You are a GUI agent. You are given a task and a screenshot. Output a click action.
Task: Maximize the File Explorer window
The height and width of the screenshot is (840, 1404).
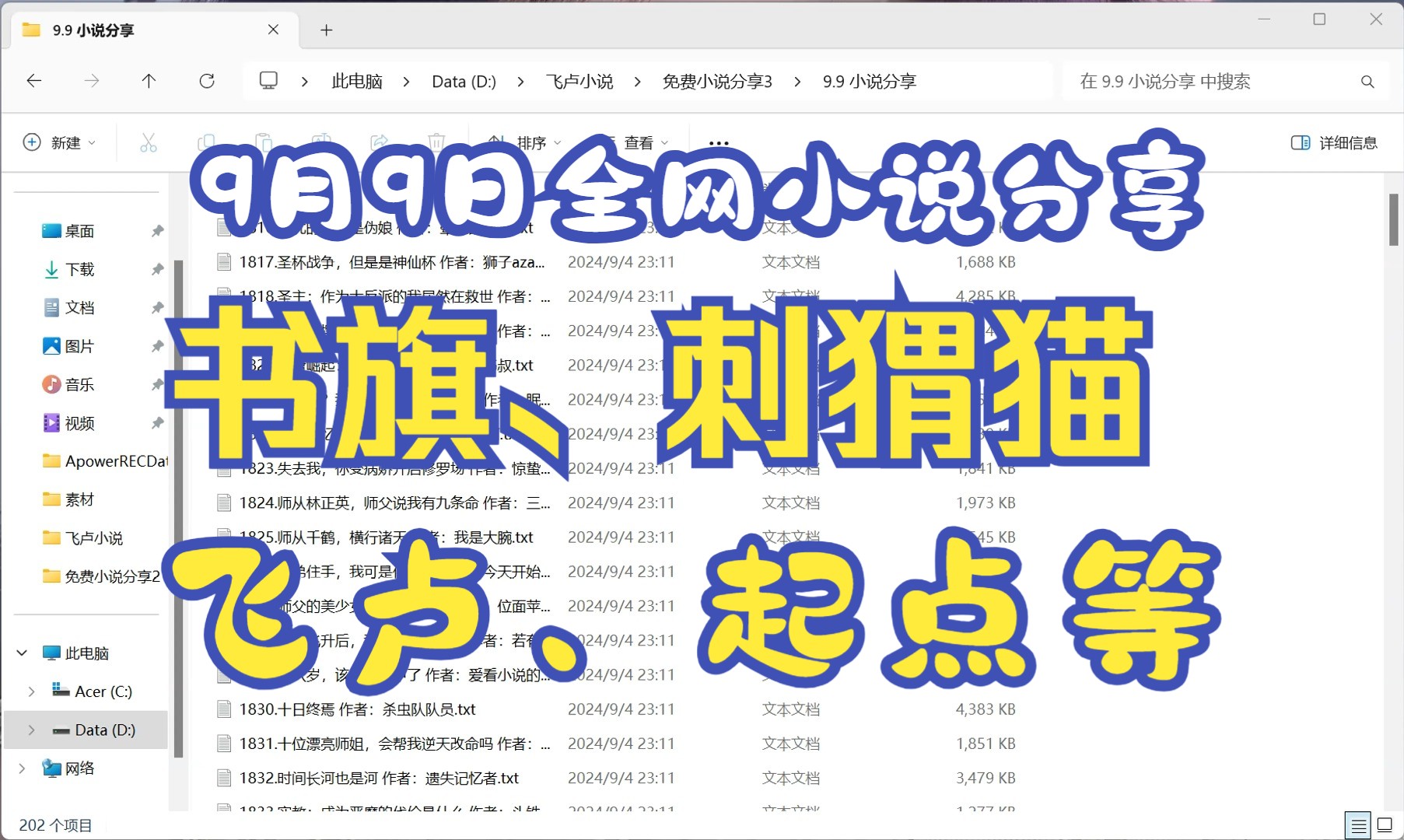(1319, 19)
